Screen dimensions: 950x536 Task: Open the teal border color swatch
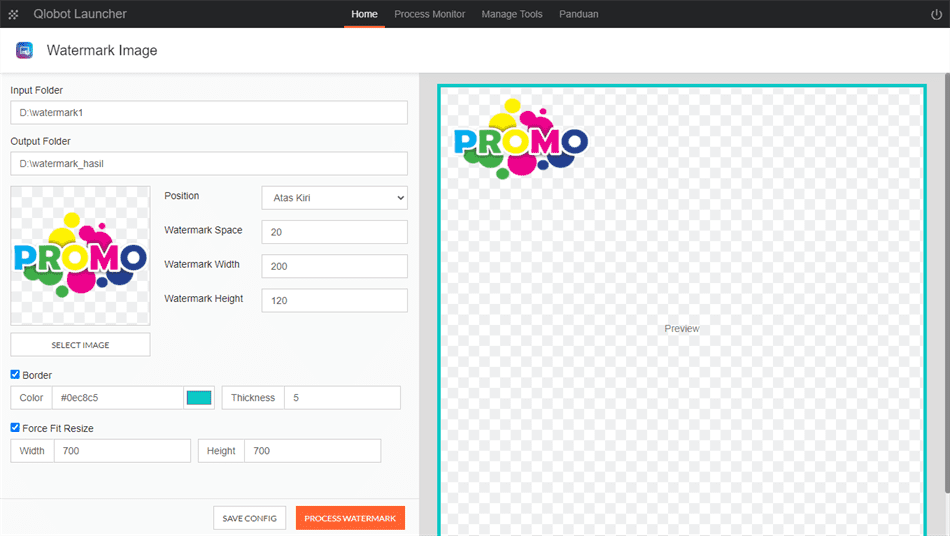click(x=199, y=398)
